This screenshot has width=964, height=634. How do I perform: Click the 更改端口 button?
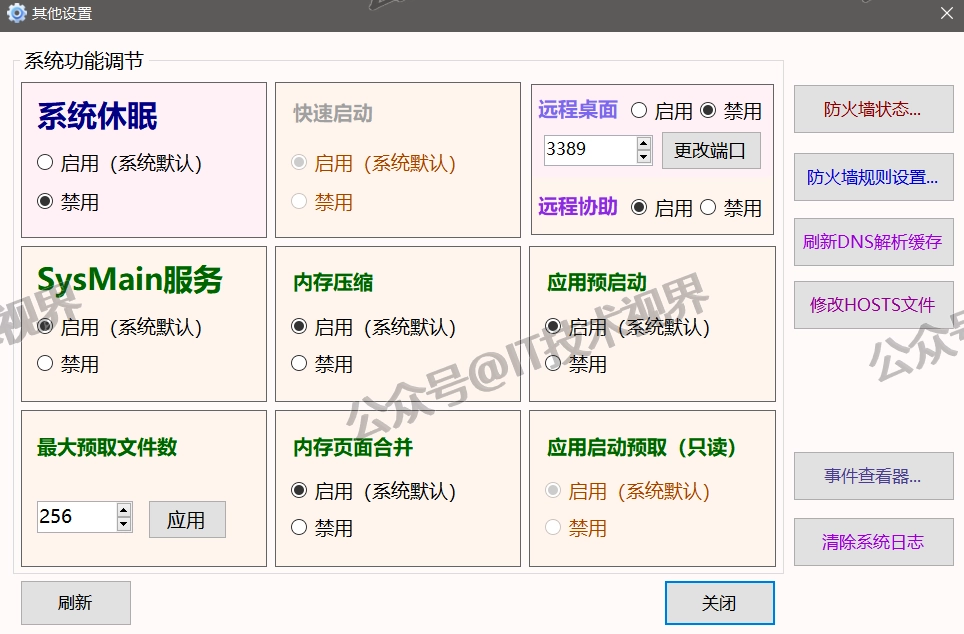711,151
